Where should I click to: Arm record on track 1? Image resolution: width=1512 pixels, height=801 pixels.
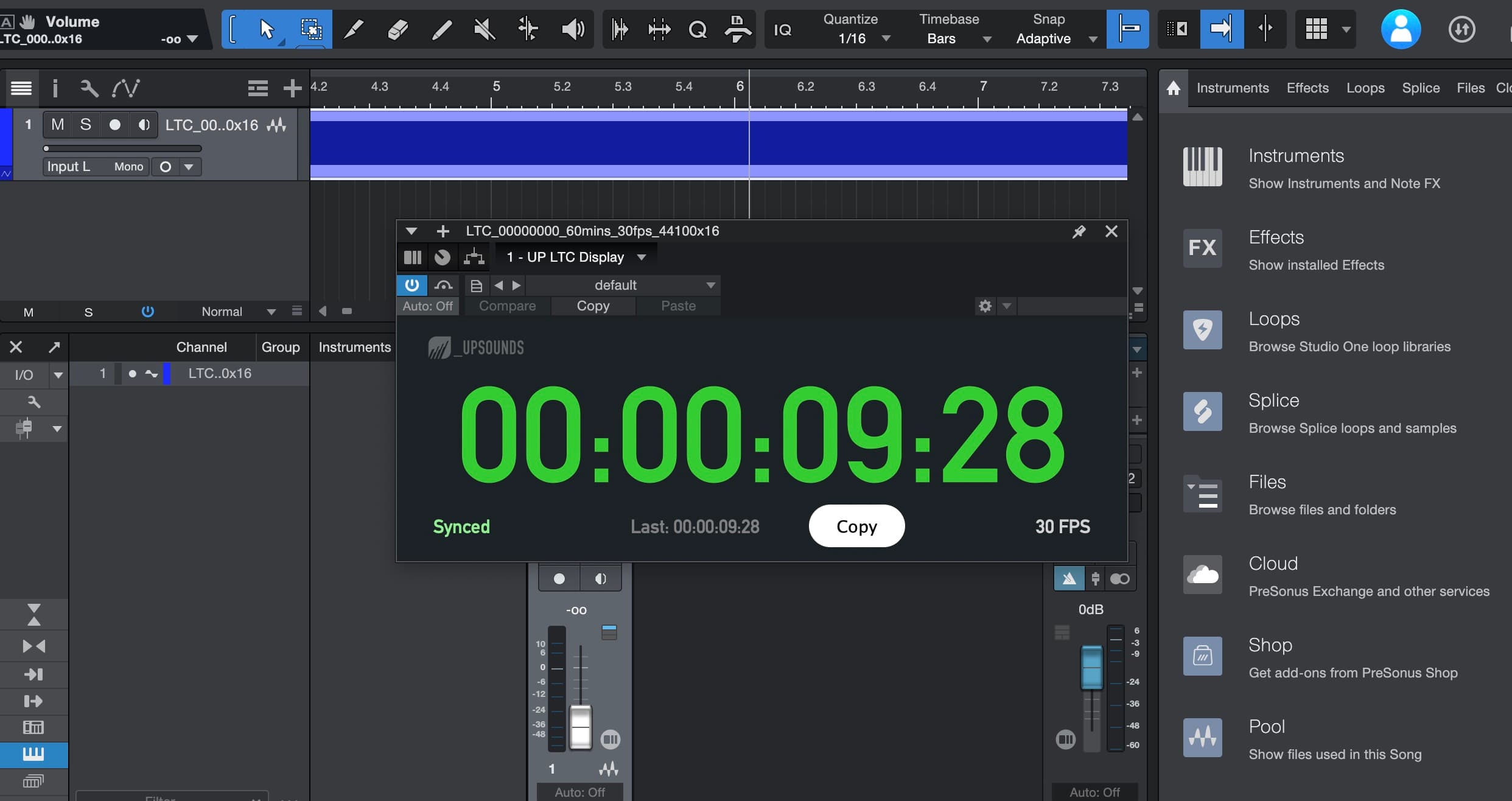click(114, 125)
